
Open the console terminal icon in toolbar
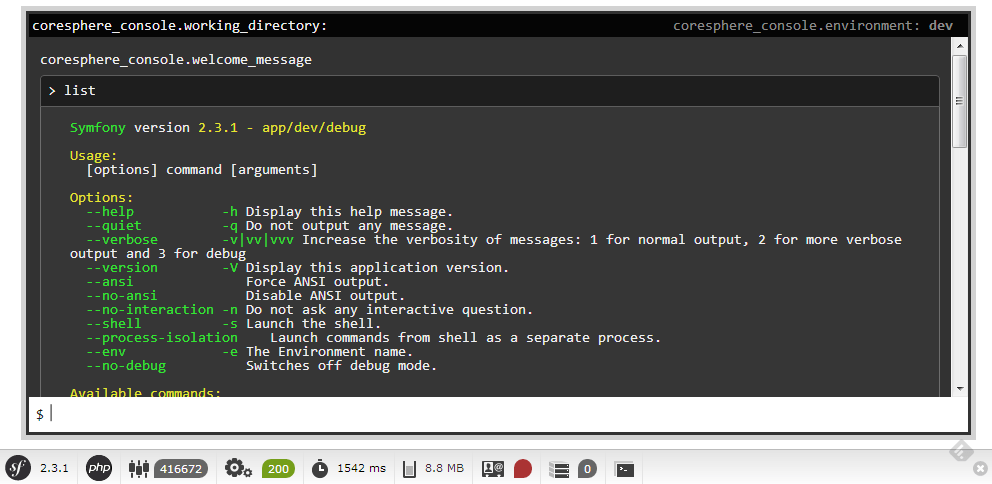click(625, 469)
